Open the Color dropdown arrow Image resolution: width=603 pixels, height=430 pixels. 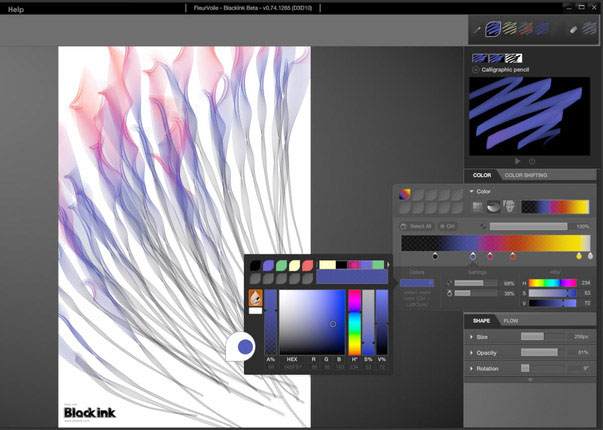click(472, 191)
